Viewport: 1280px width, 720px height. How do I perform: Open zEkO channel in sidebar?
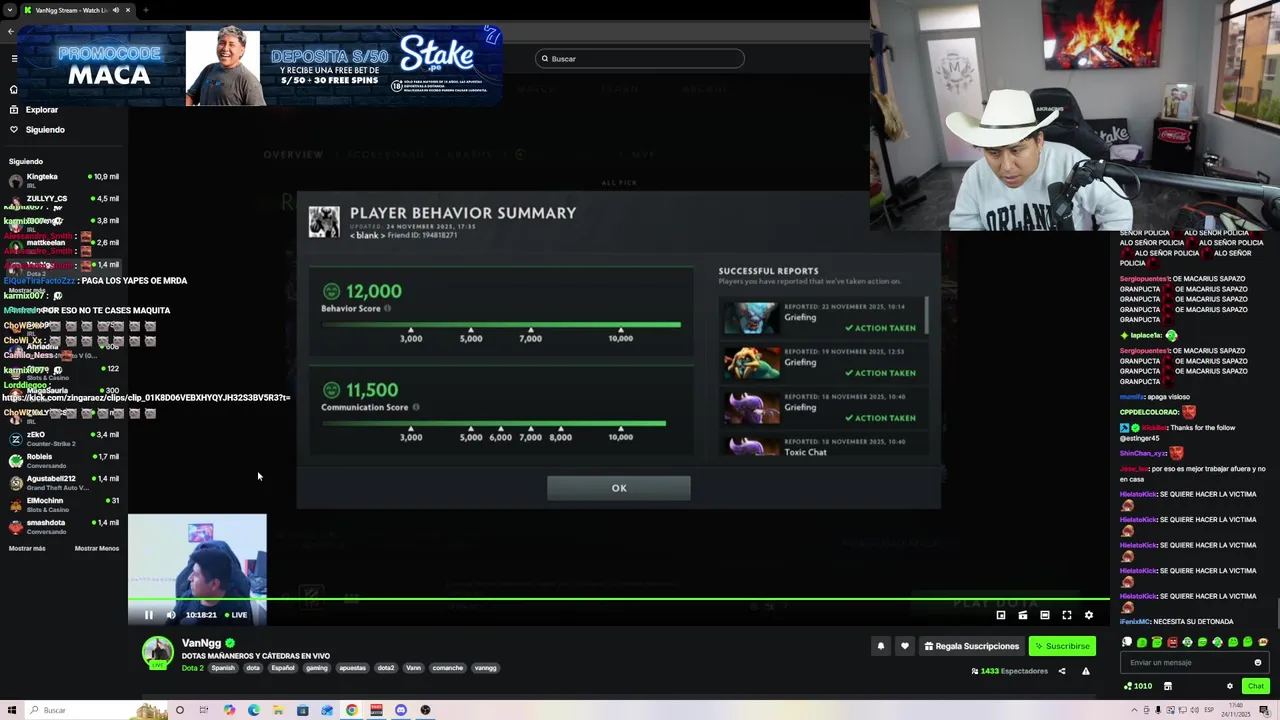(64, 439)
